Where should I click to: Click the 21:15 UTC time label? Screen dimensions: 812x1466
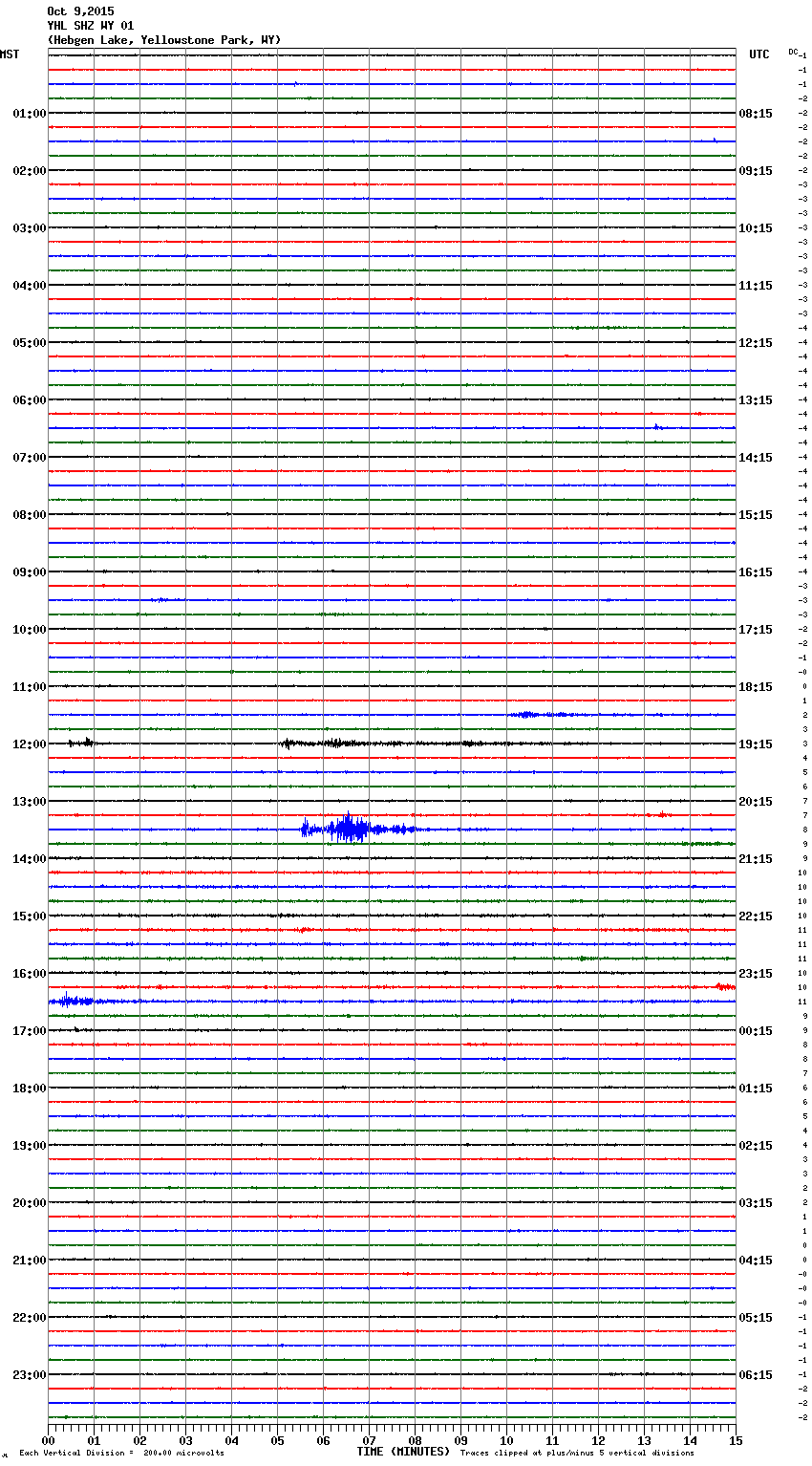point(756,859)
